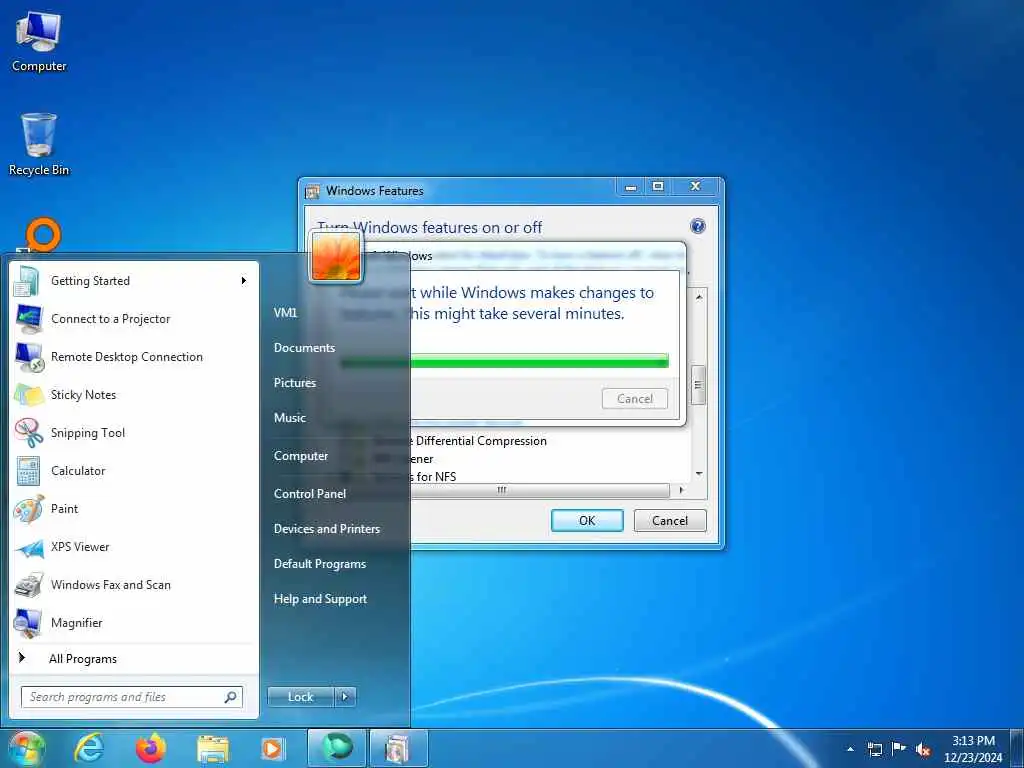Viewport: 1024px width, 768px height.
Task: Open Windows Explorer folder on taskbar
Action: 213,749
